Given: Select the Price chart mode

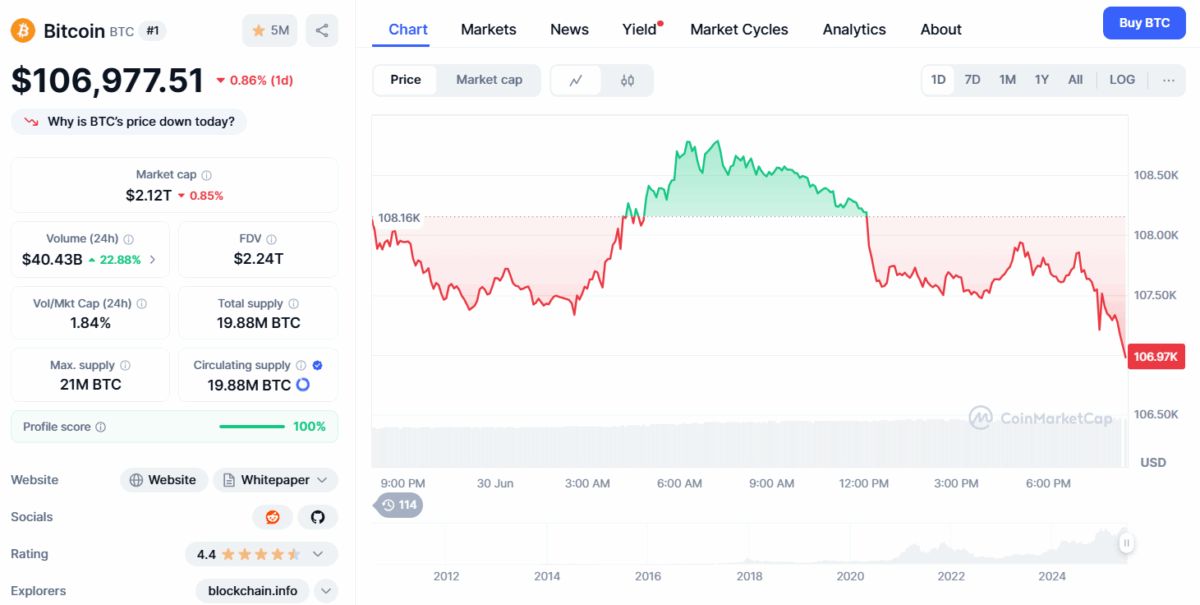Looking at the screenshot, I should click(405, 80).
